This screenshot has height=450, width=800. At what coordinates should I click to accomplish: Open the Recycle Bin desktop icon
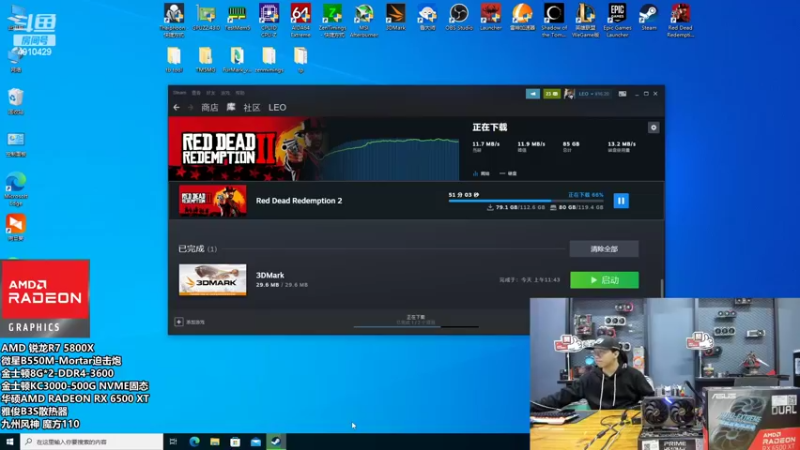pos(16,101)
